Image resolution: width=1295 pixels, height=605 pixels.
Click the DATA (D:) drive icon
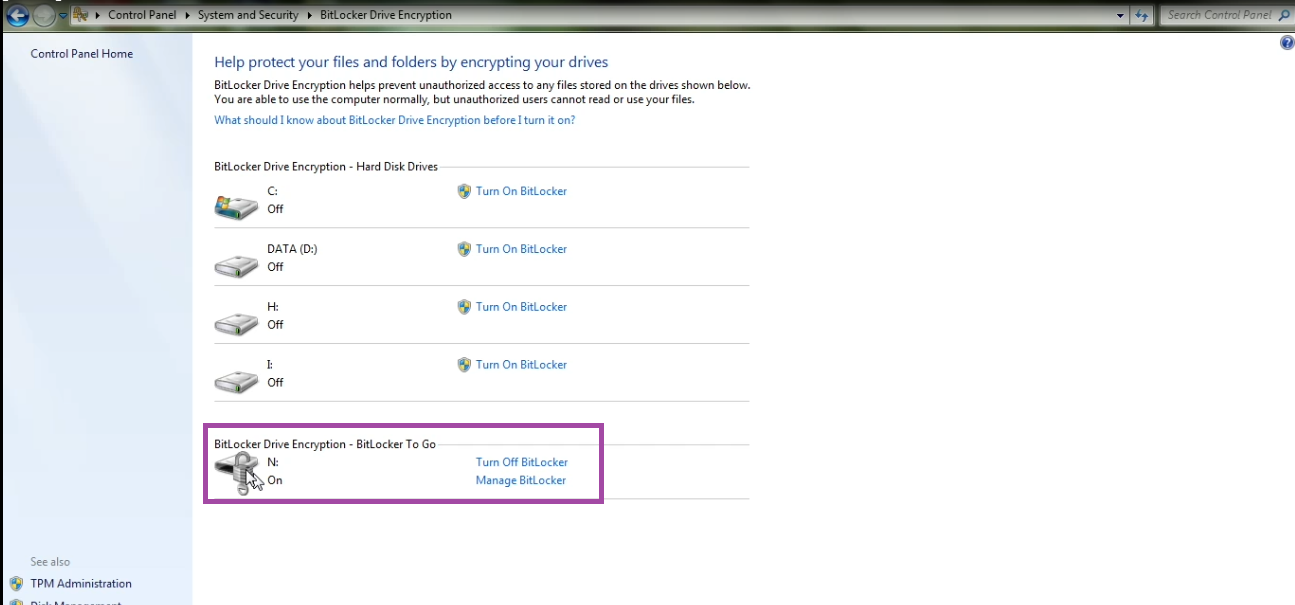(x=236, y=265)
